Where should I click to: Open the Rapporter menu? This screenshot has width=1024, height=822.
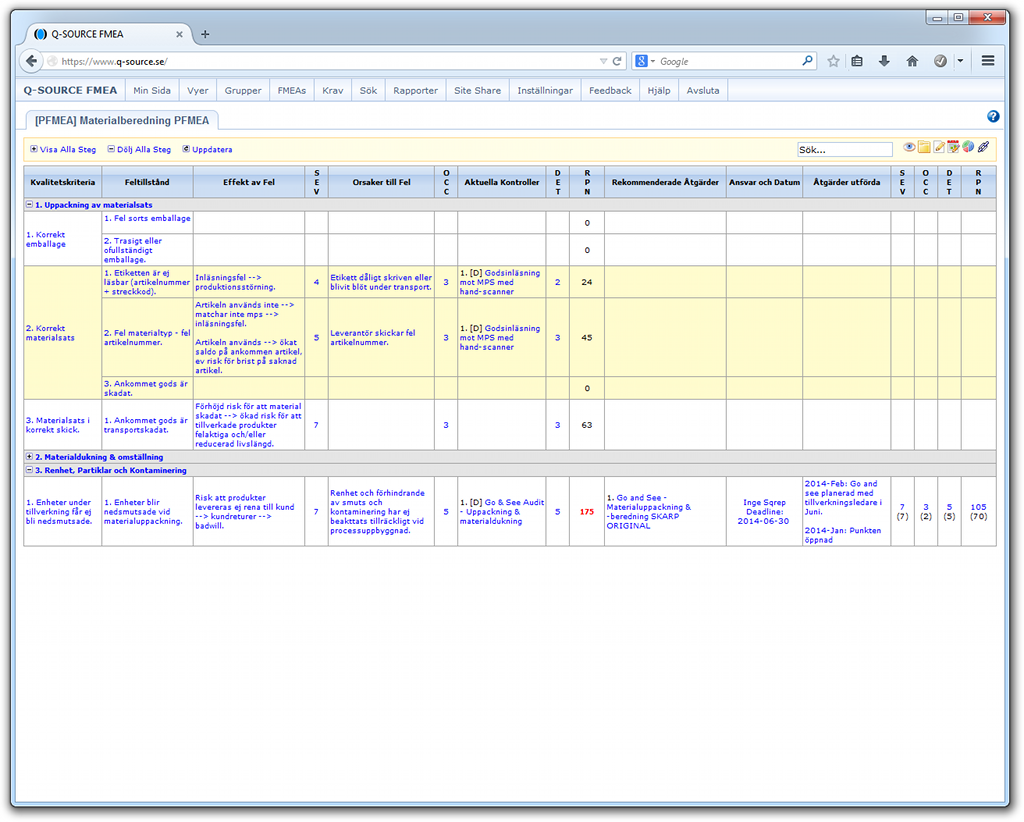(x=415, y=91)
